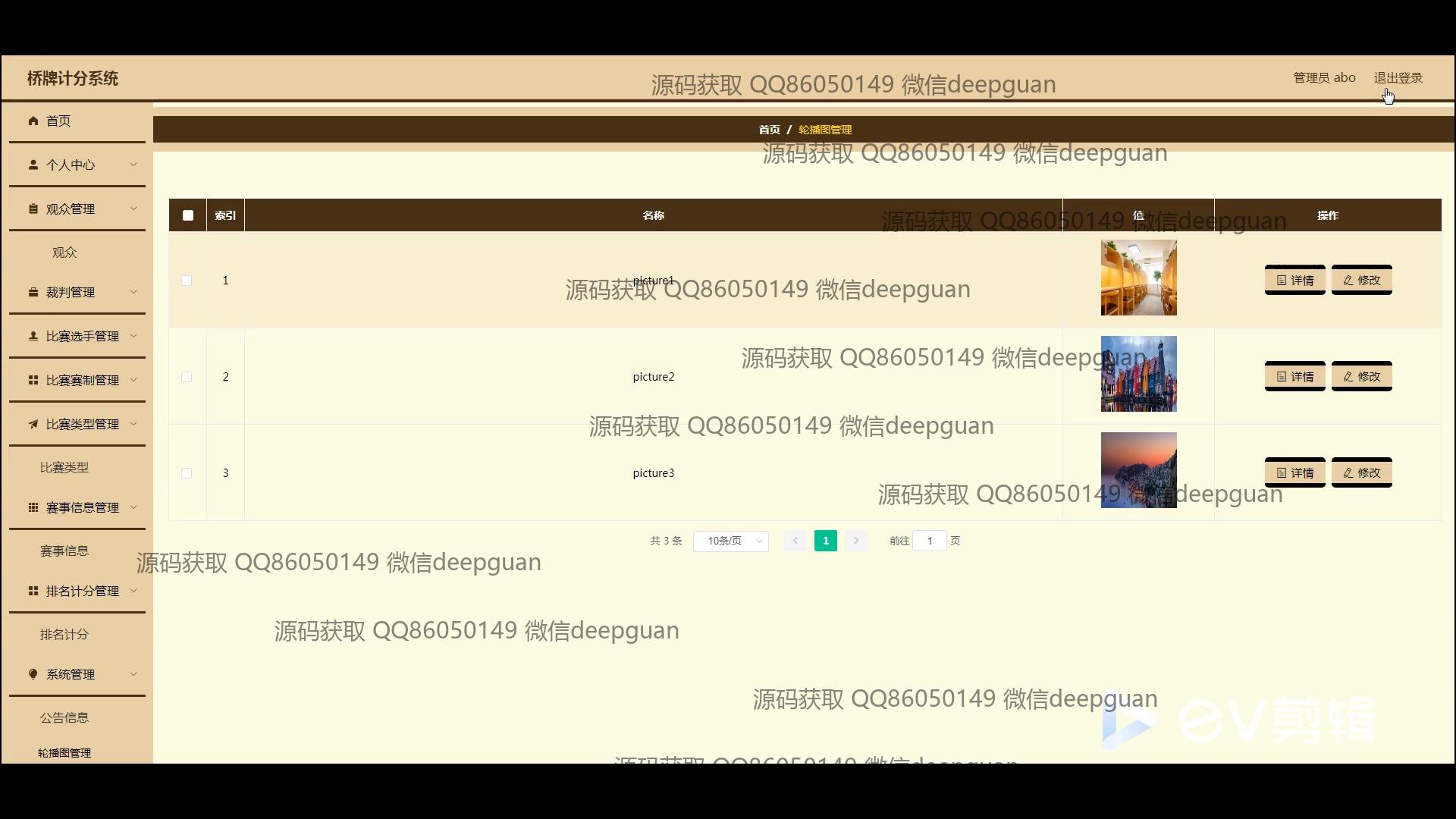Image resolution: width=1456 pixels, height=819 pixels.
Task: Click the 退出登录 logout link
Action: (1398, 77)
